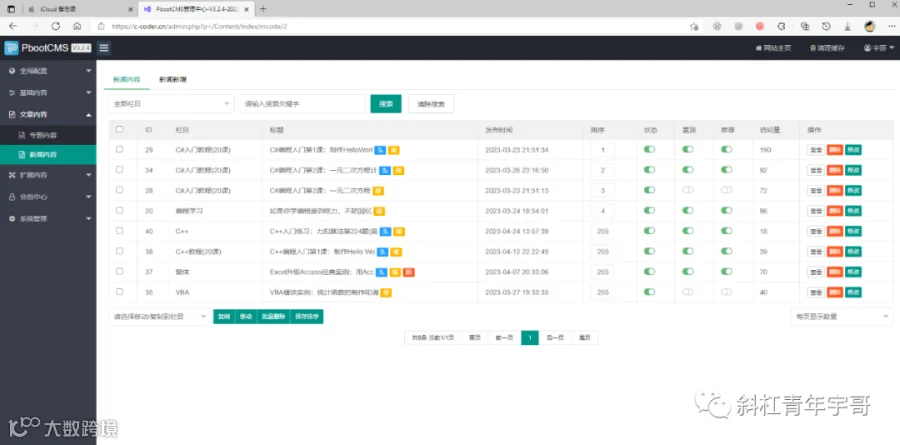Viewport: 900px width, 445px height.
Task: Toggle the 状态 switch for article ID 29
Action: (649, 149)
